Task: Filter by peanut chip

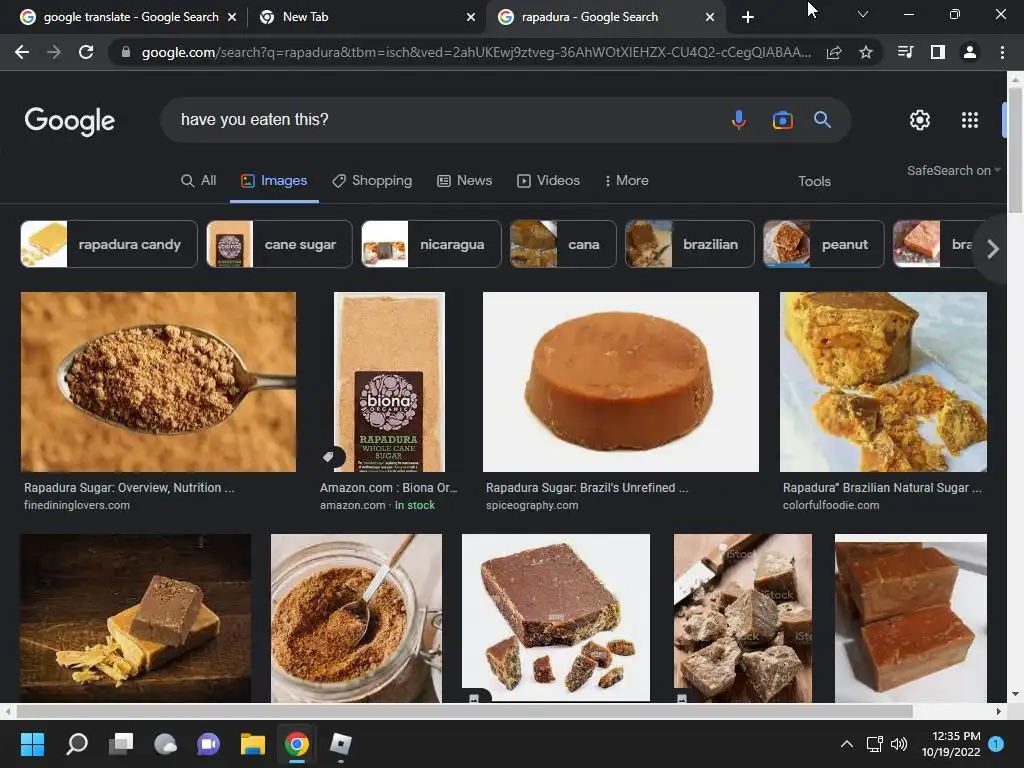Action: click(824, 244)
